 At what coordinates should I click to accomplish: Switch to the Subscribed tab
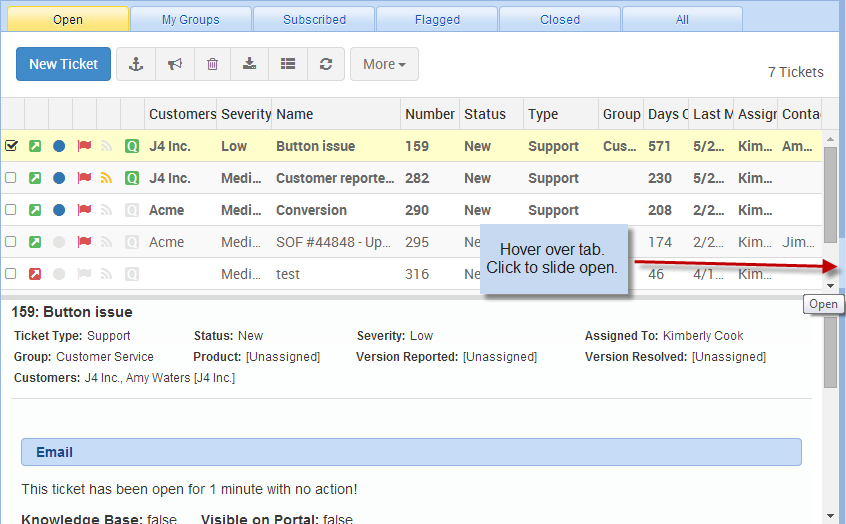pyautogui.click(x=314, y=19)
